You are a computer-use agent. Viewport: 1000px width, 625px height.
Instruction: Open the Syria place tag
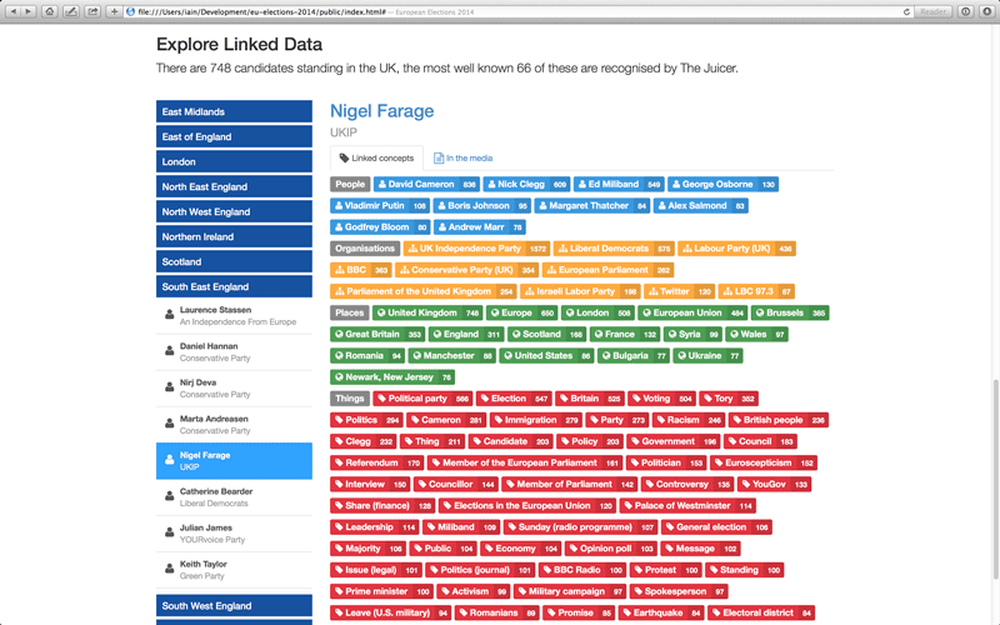pyautogui.click(x=693, y=334)
